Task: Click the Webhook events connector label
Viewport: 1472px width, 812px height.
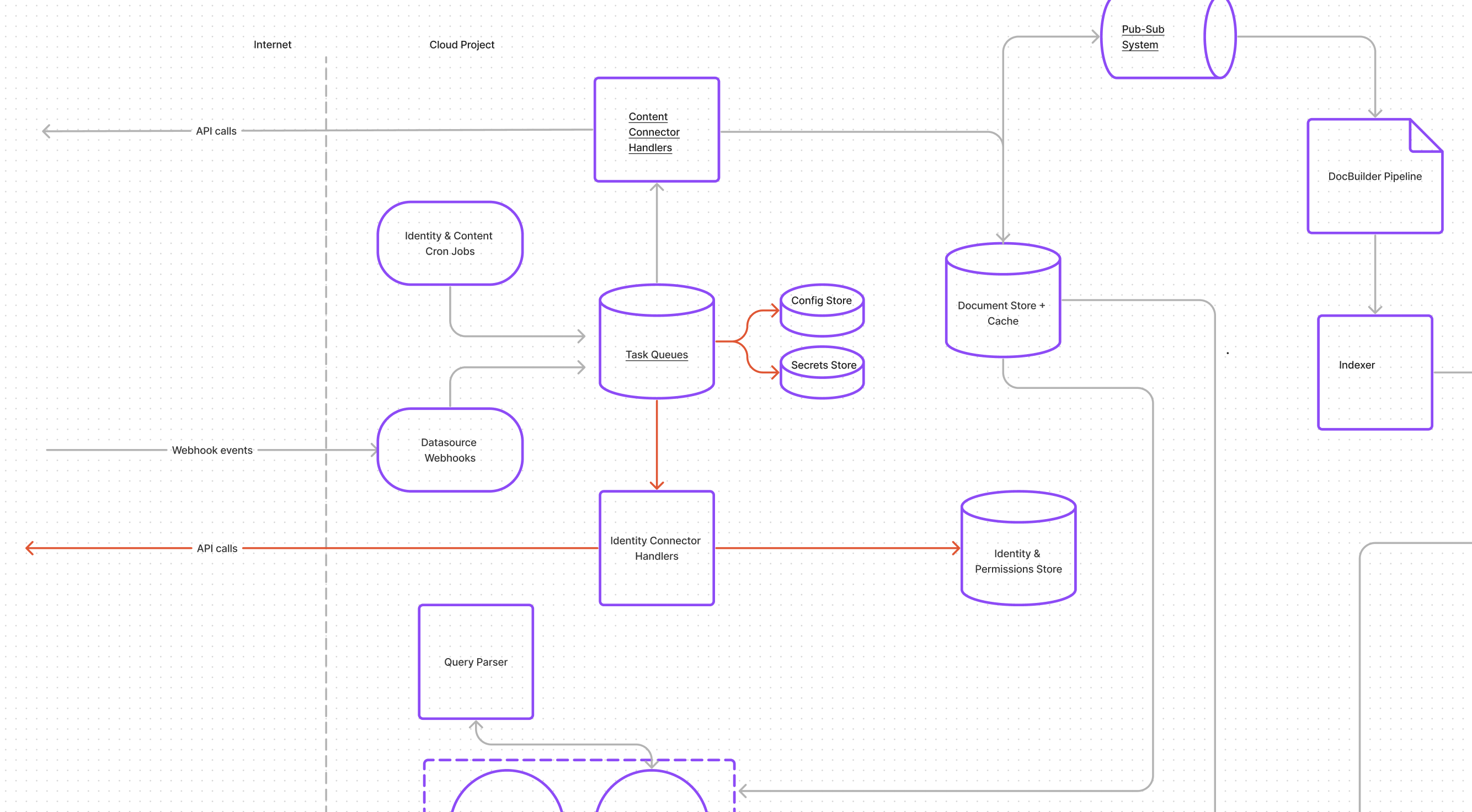Action: click(212, 450)
